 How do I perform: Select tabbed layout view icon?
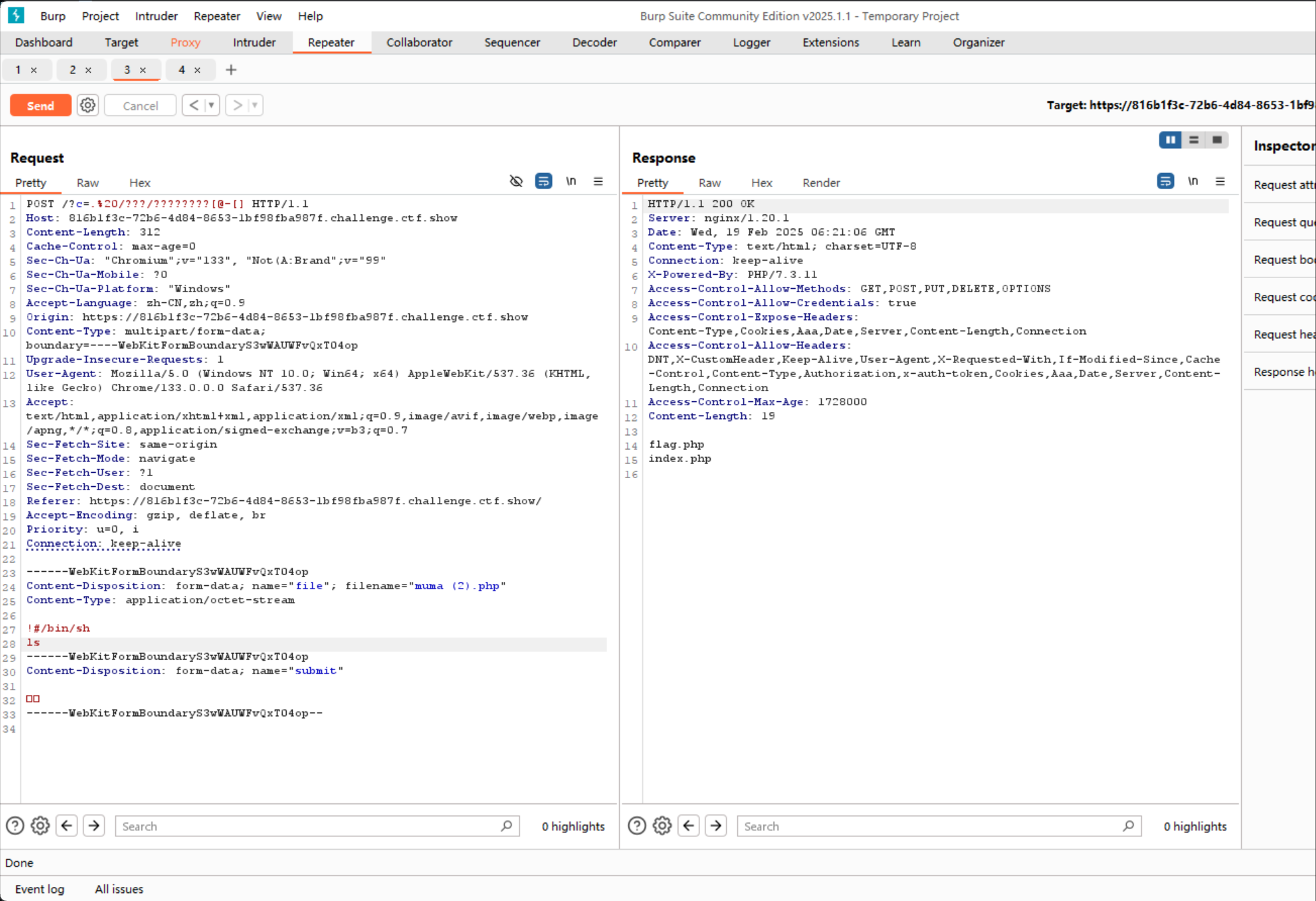[1217, 139]
